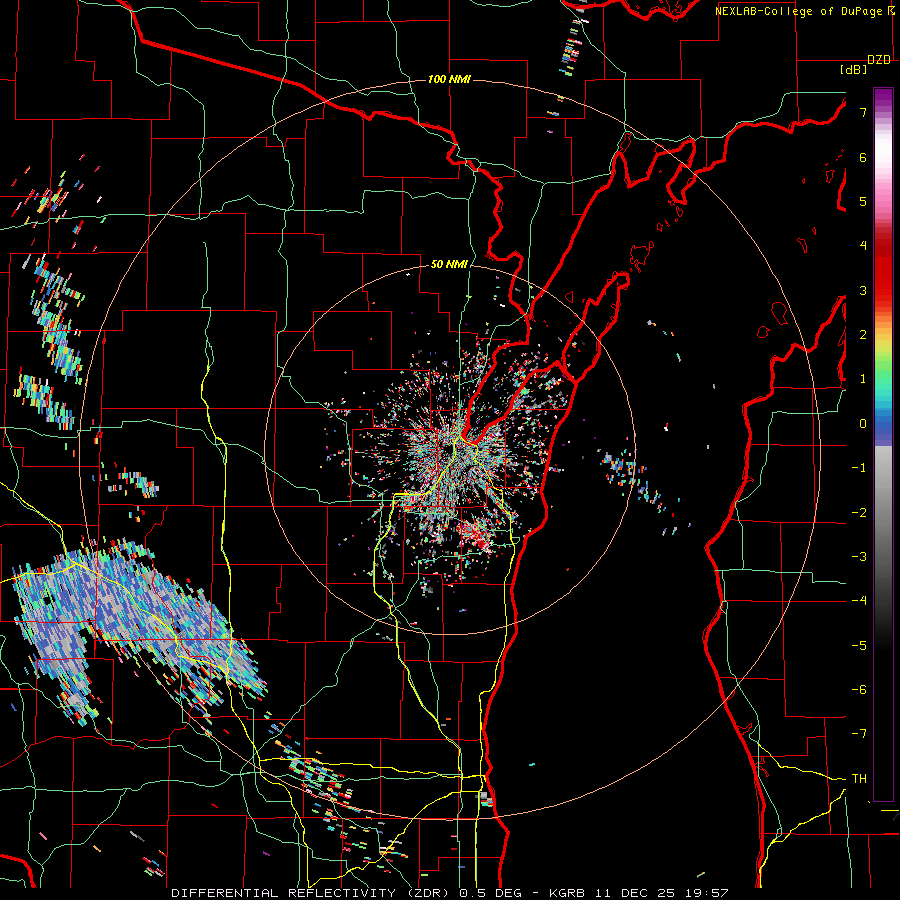Select the -6 value on color scale
This screenshot has width=900, height=900.
859,690
